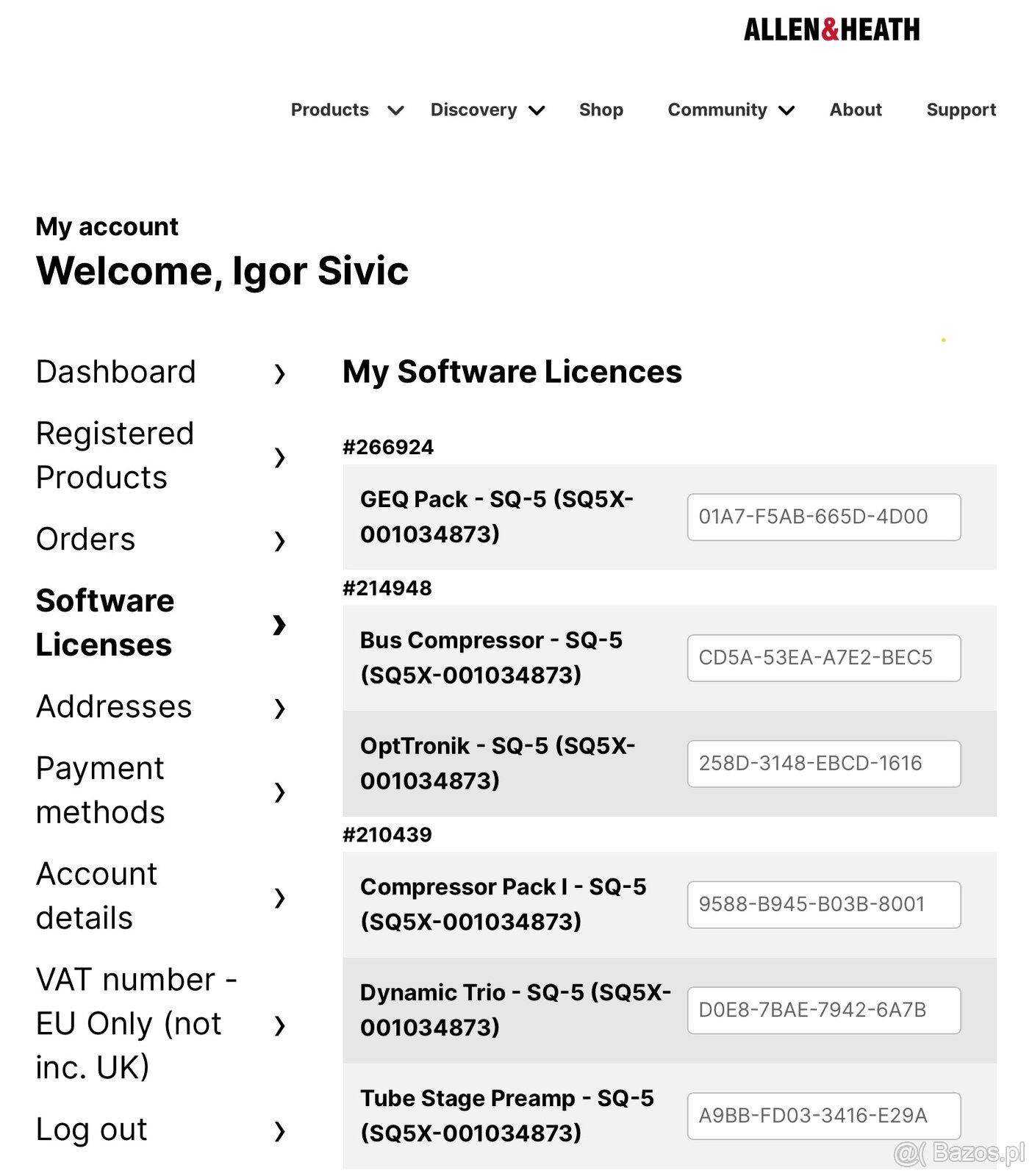The image size is (1032, 1176).
Task: Click the My Software Licences heading
Action: pyautogui.click(x=512, y=372)
